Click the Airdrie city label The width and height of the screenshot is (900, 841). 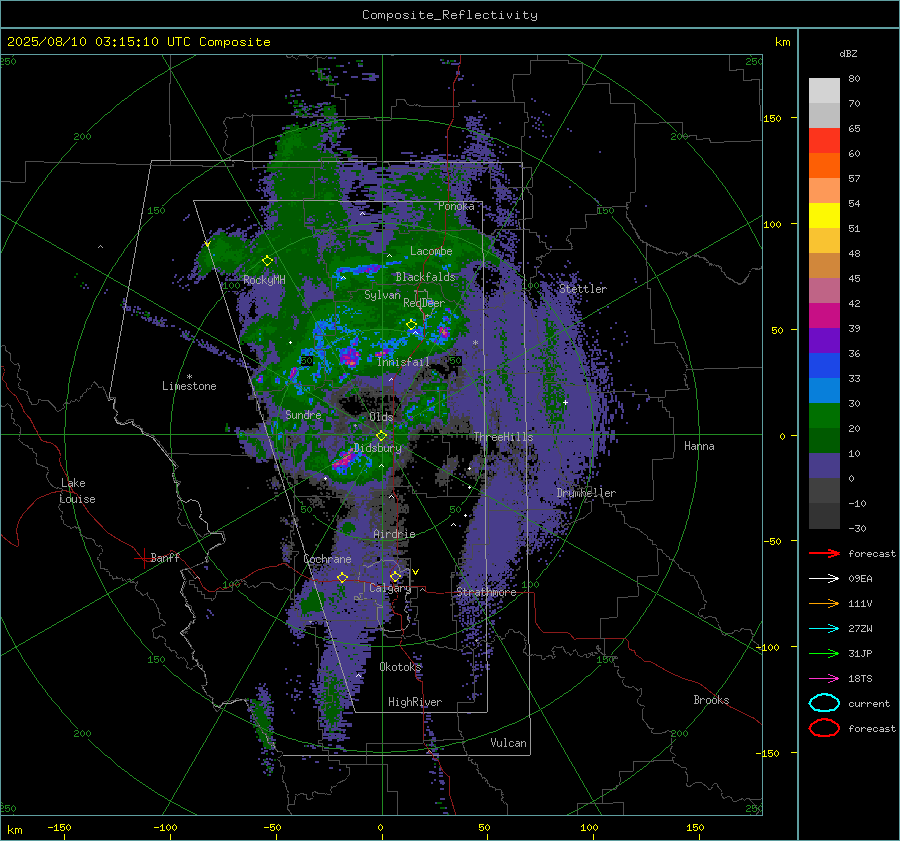click(394, 534)
